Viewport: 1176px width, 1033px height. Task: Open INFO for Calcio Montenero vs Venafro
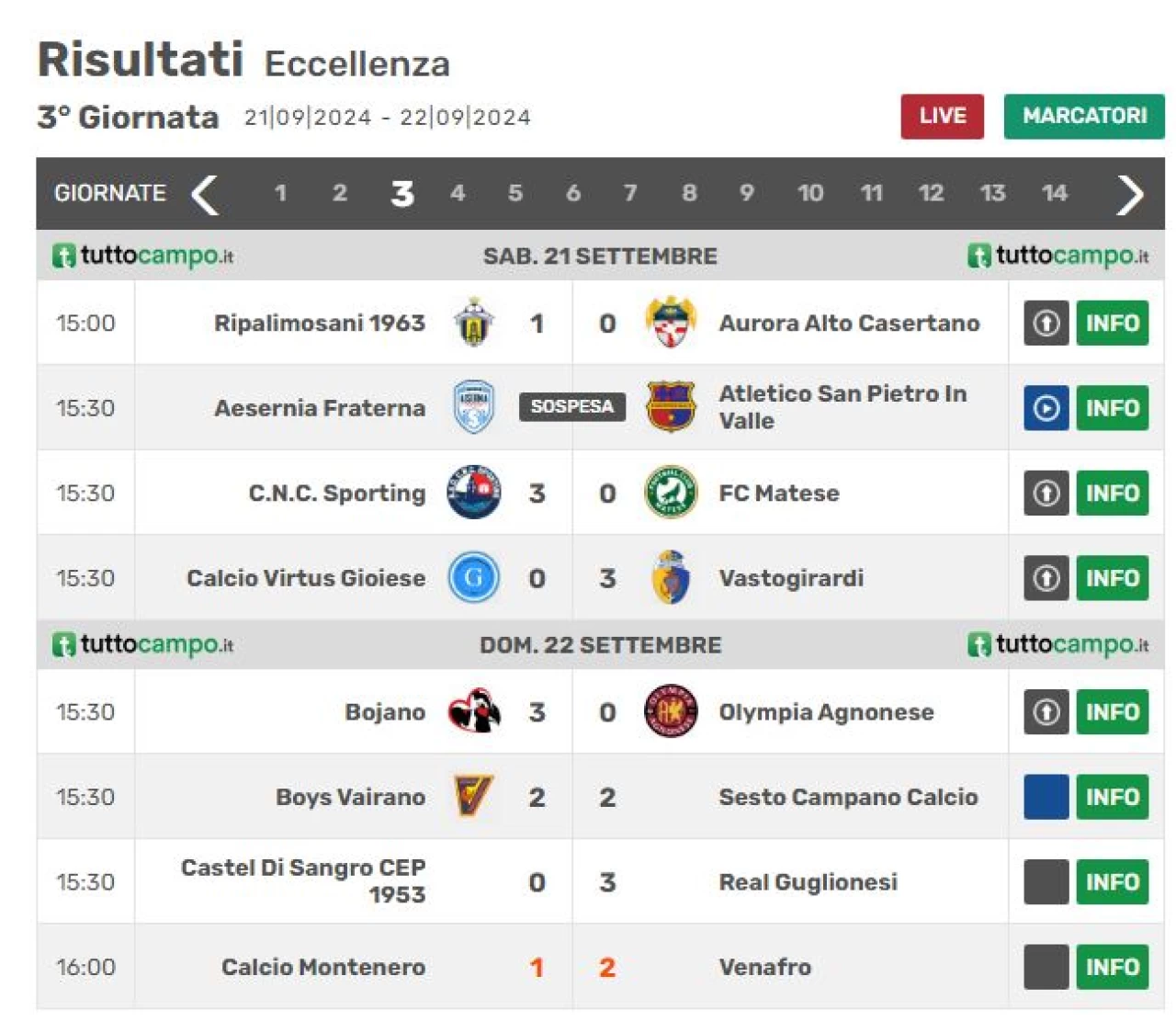[x=1112, y=967]
